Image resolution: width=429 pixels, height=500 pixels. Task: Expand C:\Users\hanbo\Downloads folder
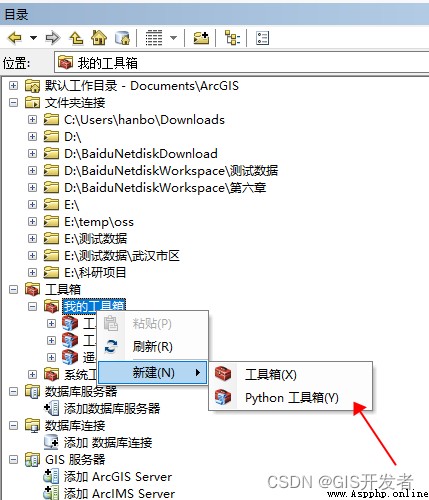point(32,119)
